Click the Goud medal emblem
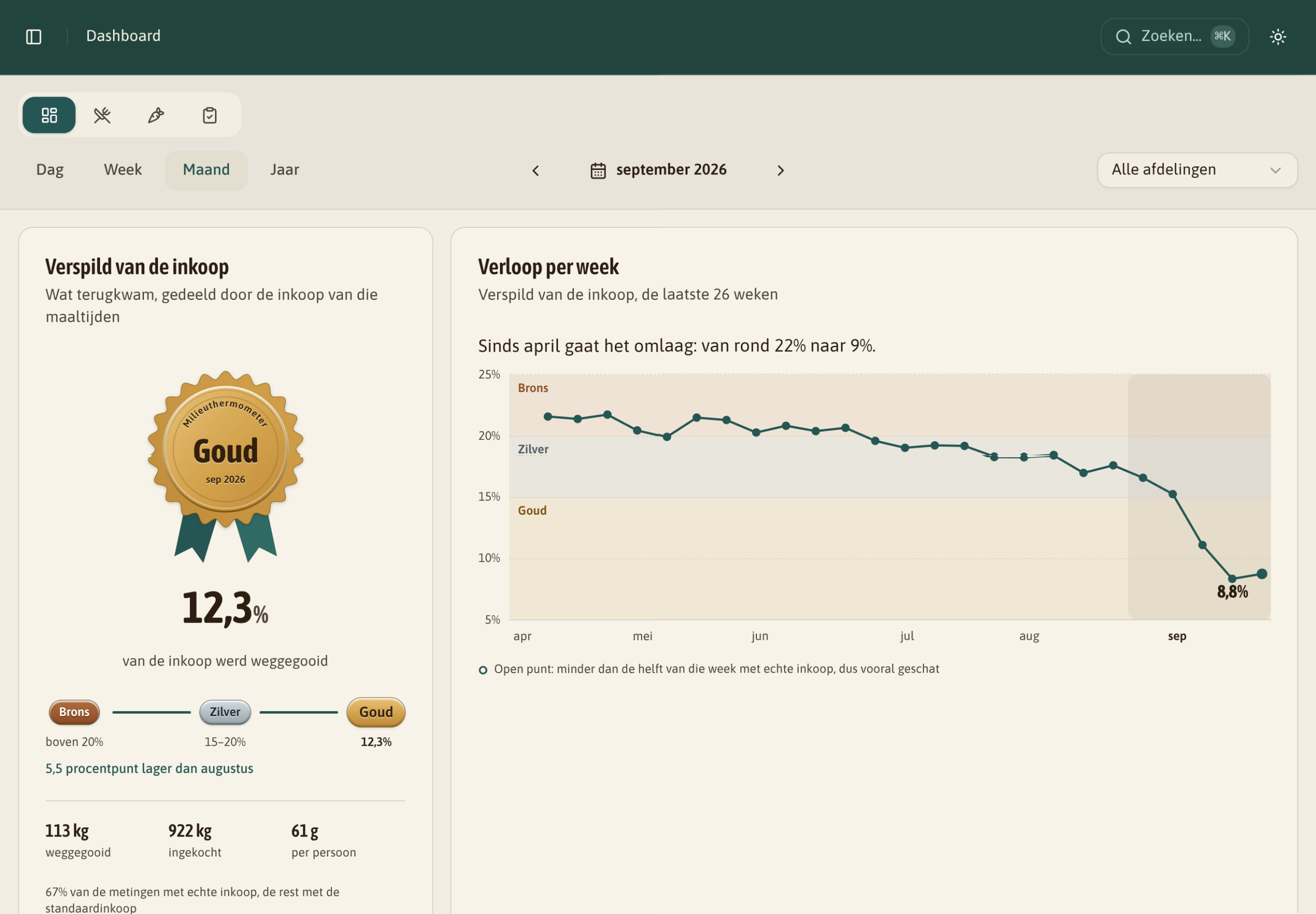Image resolution: width=1316 pixels, height=914 pixels. pos(225,466)
